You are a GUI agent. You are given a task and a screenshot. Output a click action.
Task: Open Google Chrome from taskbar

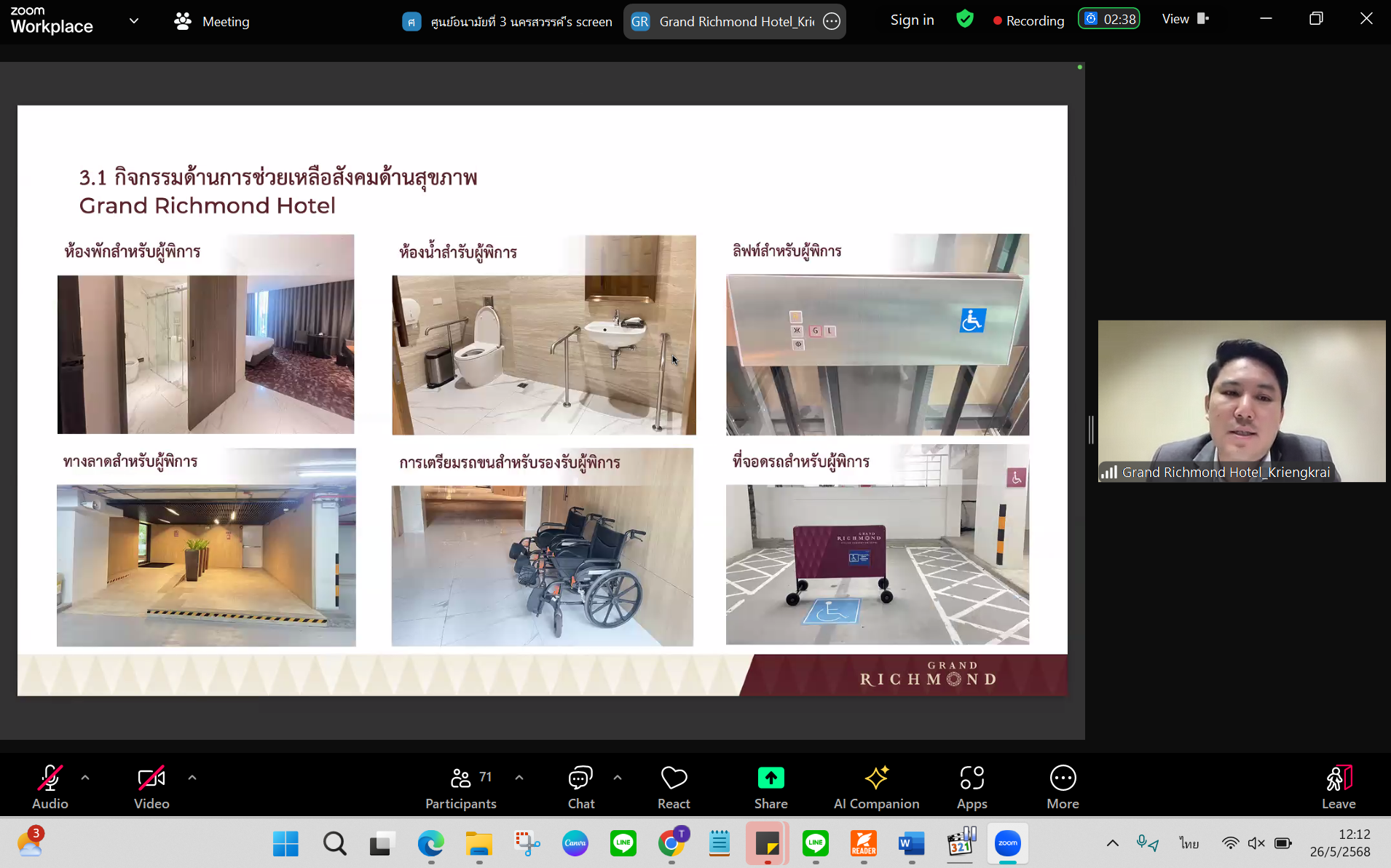pyautogui.click(x=671, y=844)
